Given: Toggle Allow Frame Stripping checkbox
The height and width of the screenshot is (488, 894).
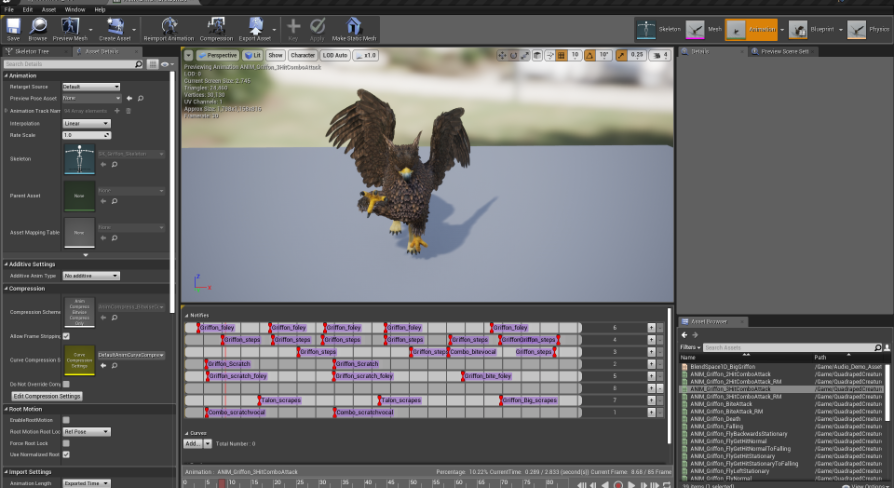Looking at the screenshot, I should tap(66, 336).
